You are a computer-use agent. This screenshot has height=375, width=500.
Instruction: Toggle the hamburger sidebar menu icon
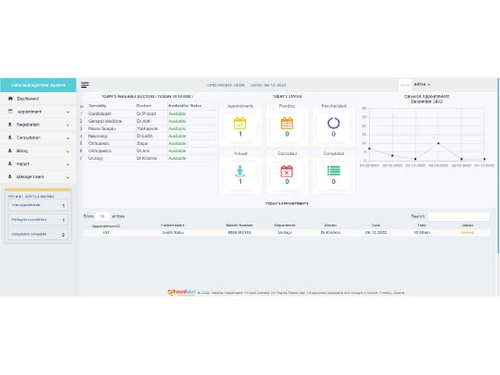(85, 85)
